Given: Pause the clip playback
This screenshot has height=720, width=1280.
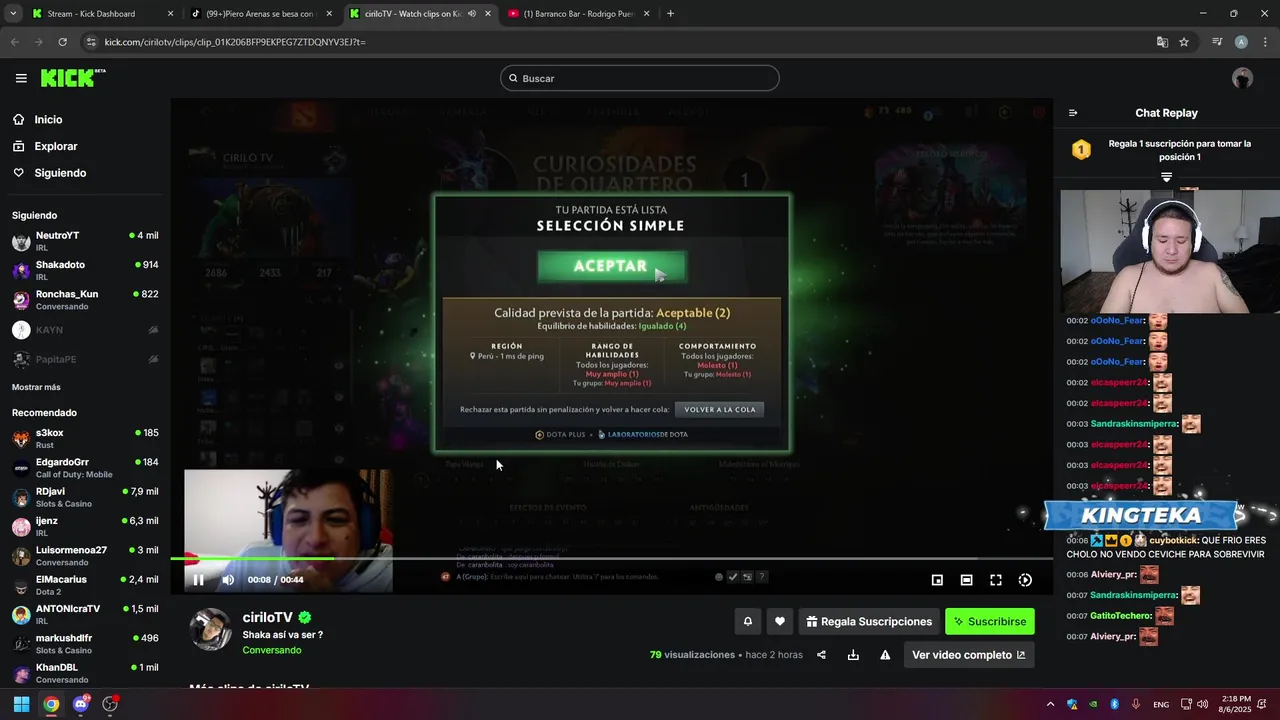Looking at the screenshot, I should (x=198, y=580).
